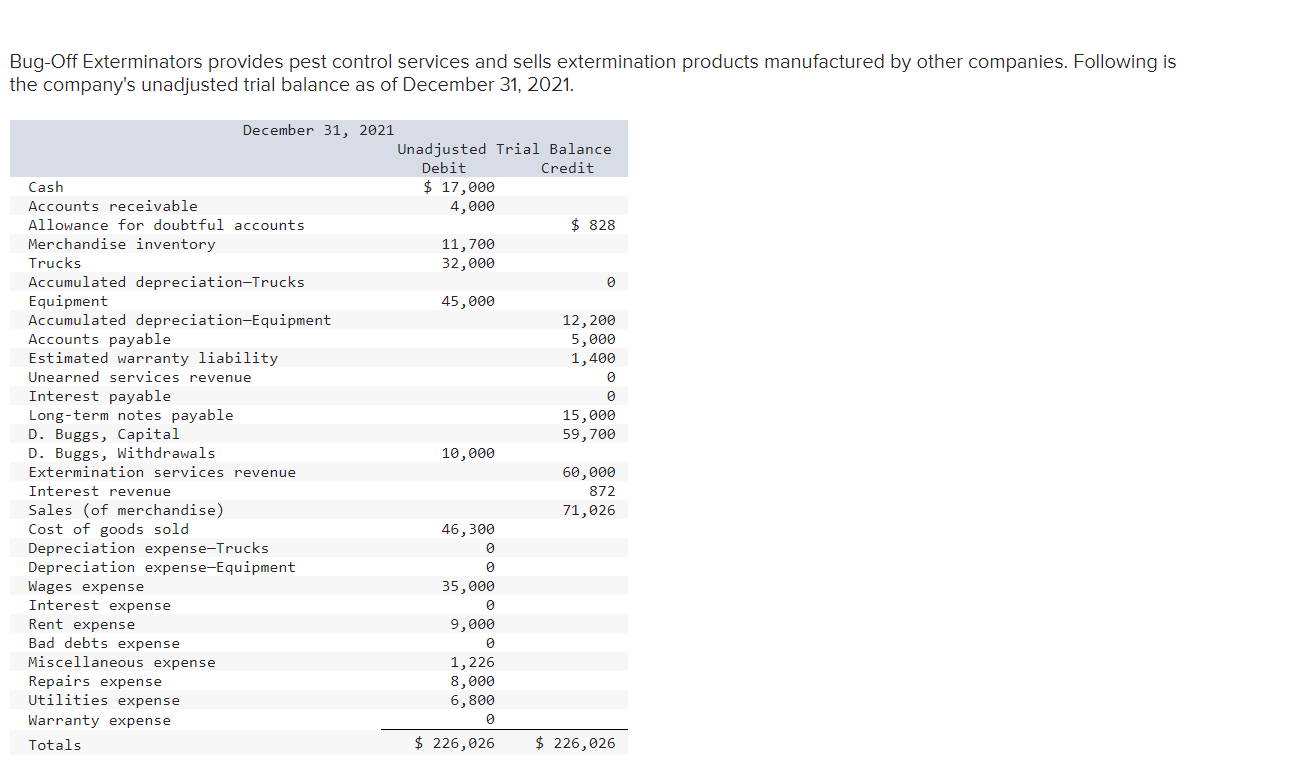Click the 'December 31, 2021' table heading
This screenshot has height=760, width=1311.
(x=318, y=130)
